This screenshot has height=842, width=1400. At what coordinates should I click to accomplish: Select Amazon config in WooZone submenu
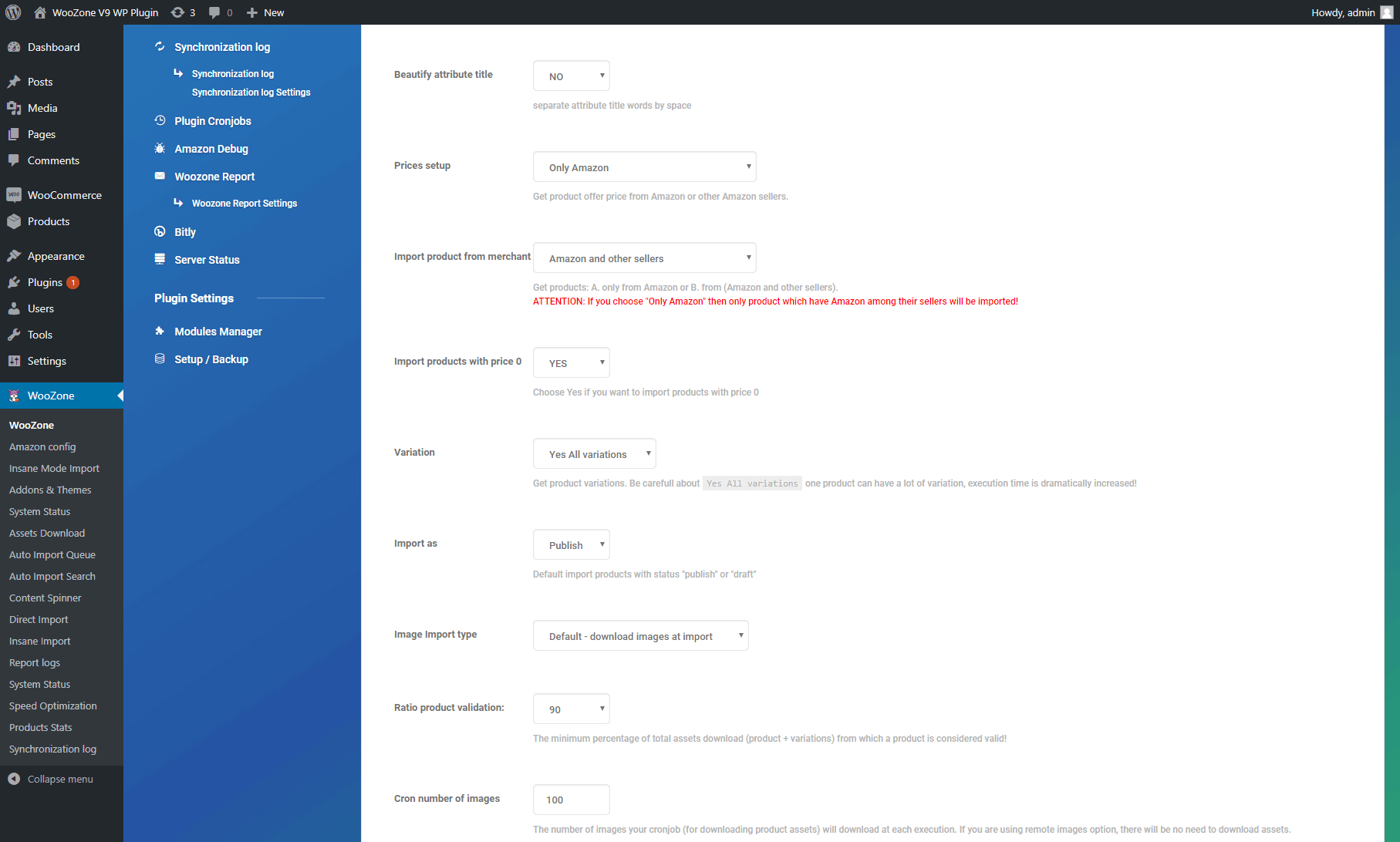[42, 446]
